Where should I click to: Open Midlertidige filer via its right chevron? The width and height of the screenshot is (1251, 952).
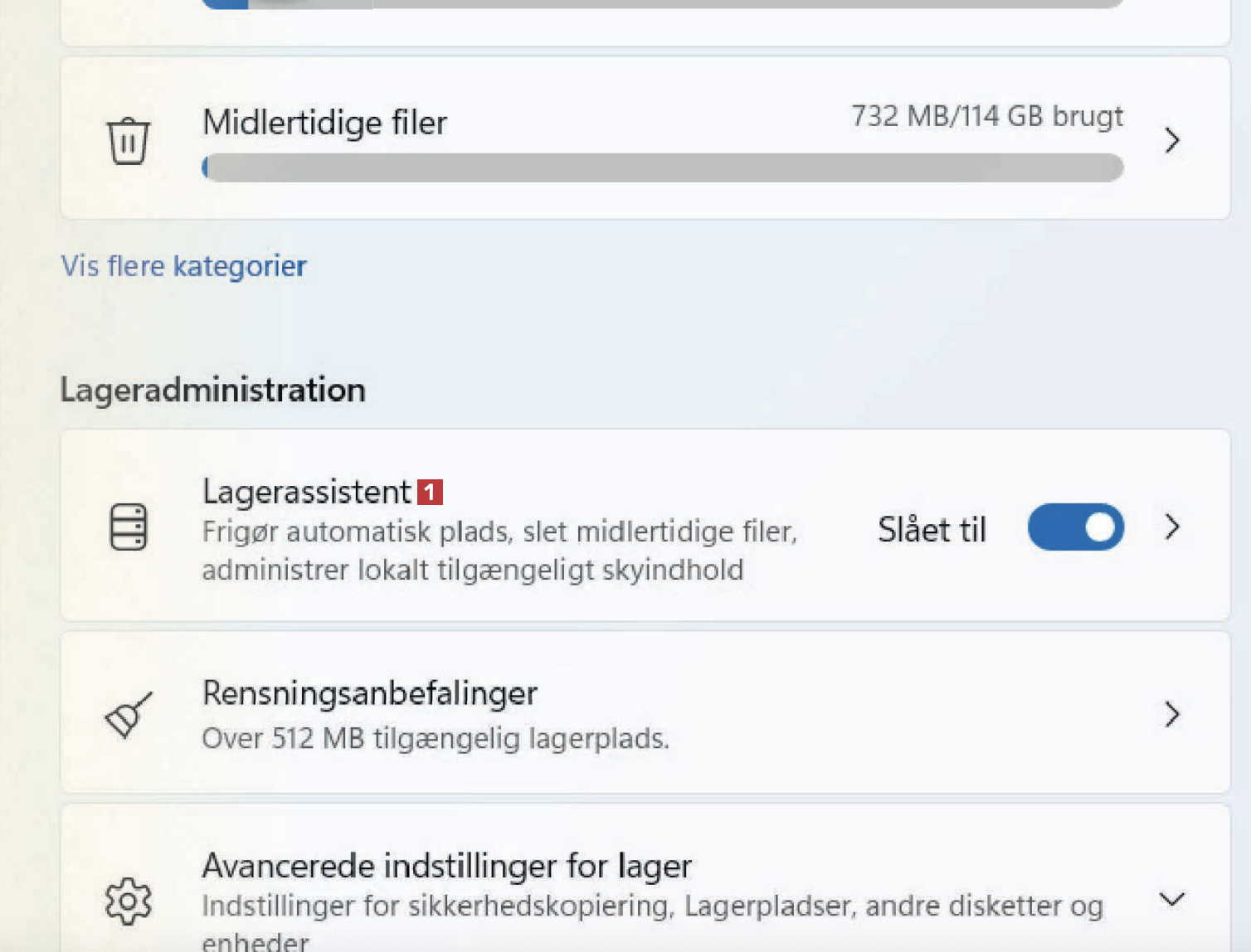tap(1171, 140)
